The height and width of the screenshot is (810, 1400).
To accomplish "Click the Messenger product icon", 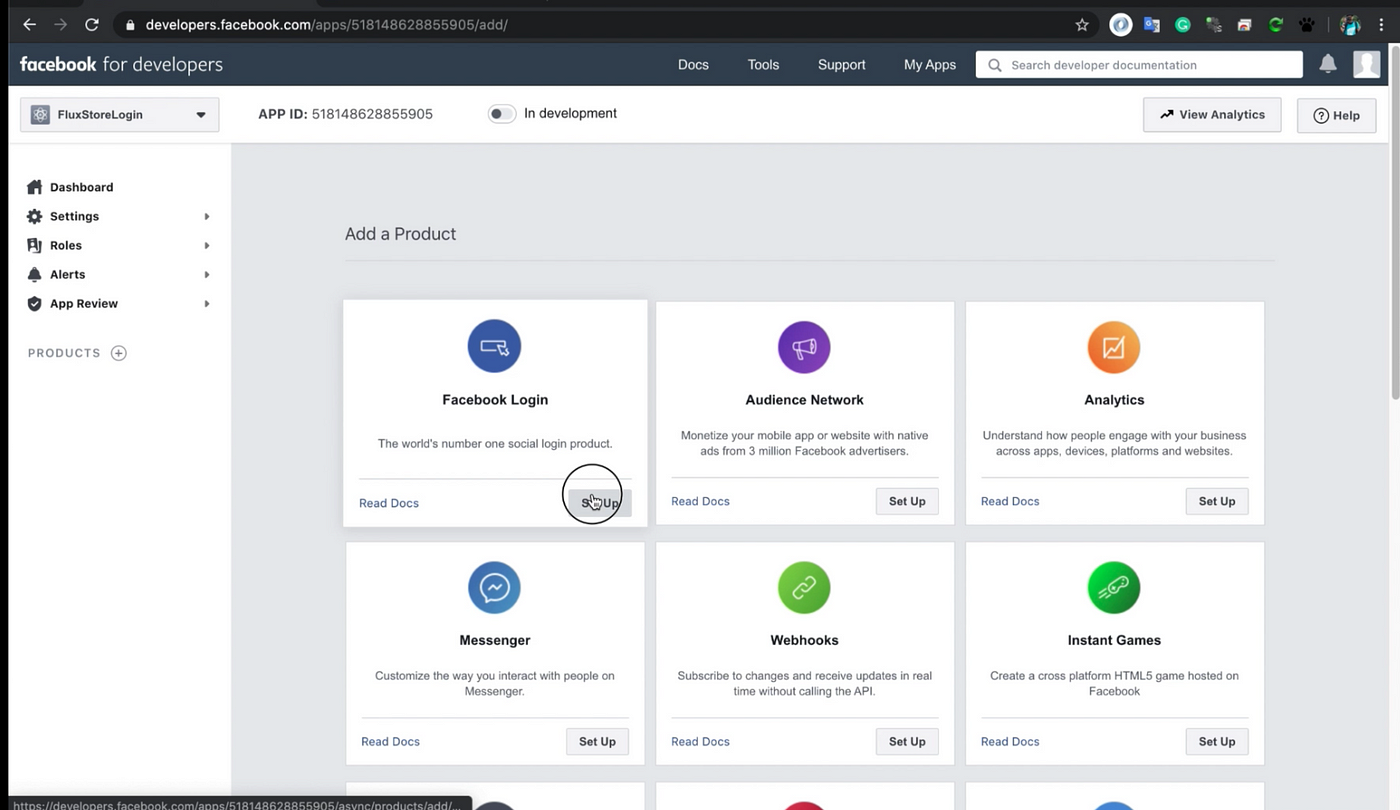I will [x=494, y=587].
